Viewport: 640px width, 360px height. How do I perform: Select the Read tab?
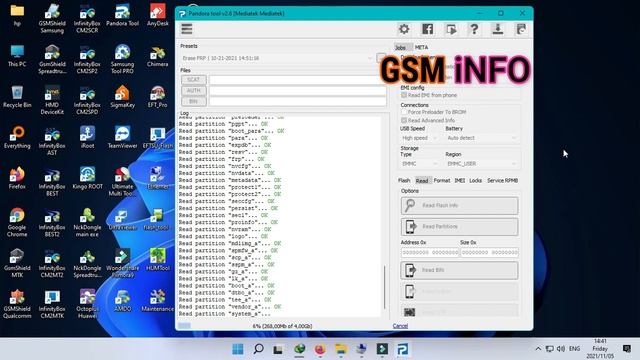422,180
